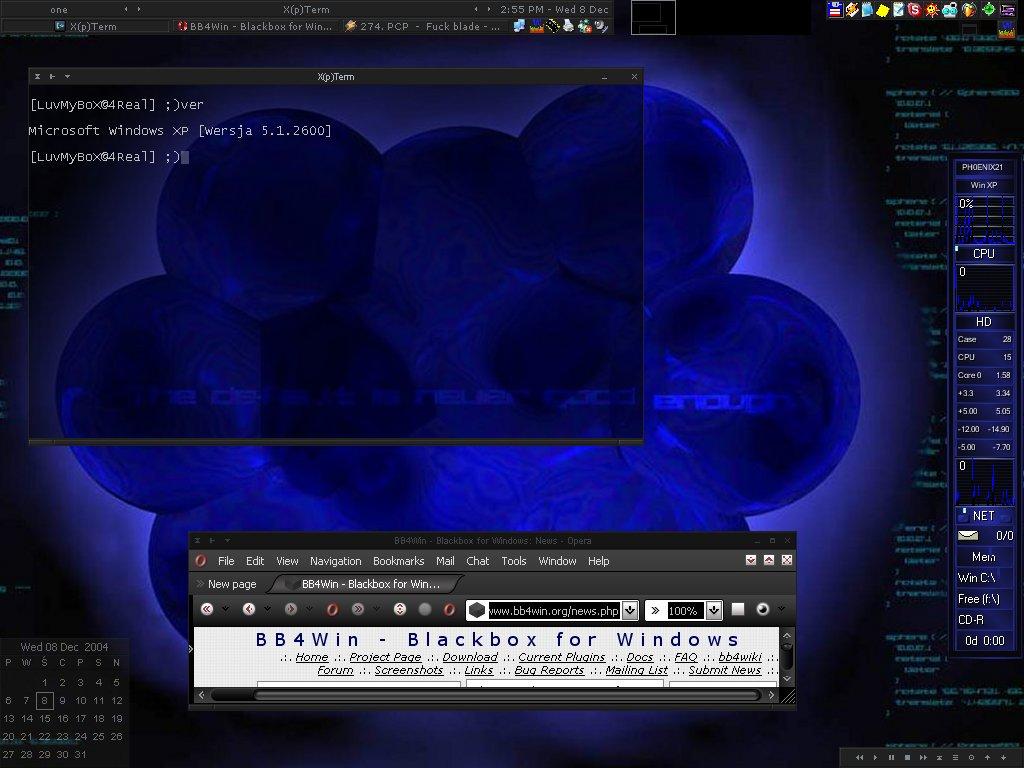Image resolution: width=1024 pixels, height=768 pixels.
Task: Open the Screenshots link on BB4Win page
Action: tap(409, 670)
